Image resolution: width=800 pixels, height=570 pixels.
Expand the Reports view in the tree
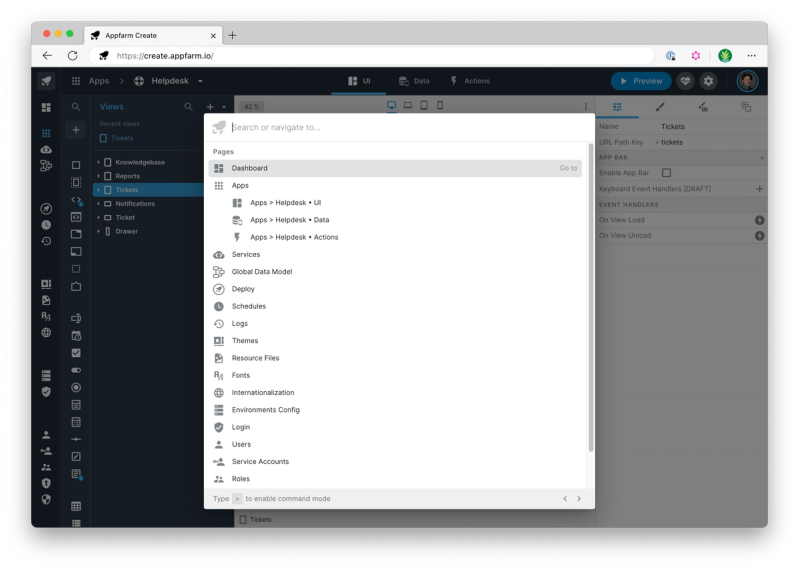coord(99,176)
